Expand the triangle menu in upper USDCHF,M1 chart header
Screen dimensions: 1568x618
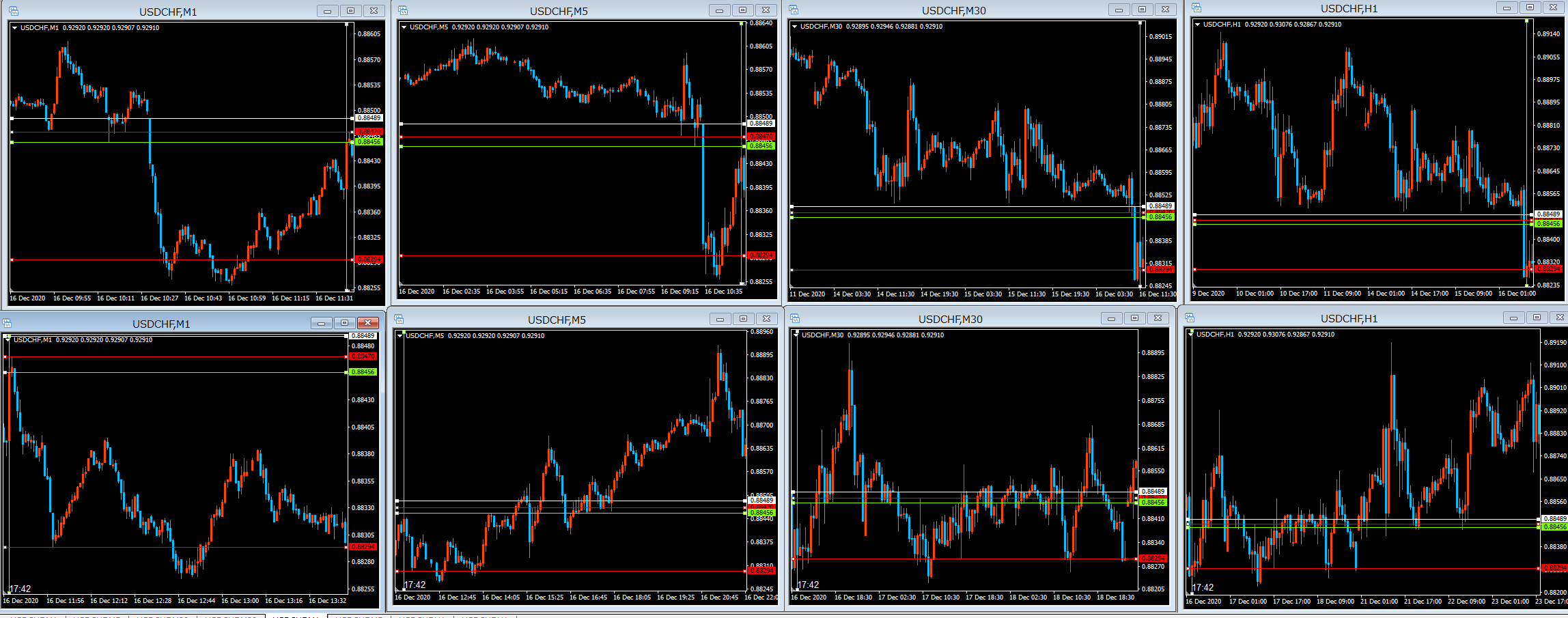(x=15, y=28)
